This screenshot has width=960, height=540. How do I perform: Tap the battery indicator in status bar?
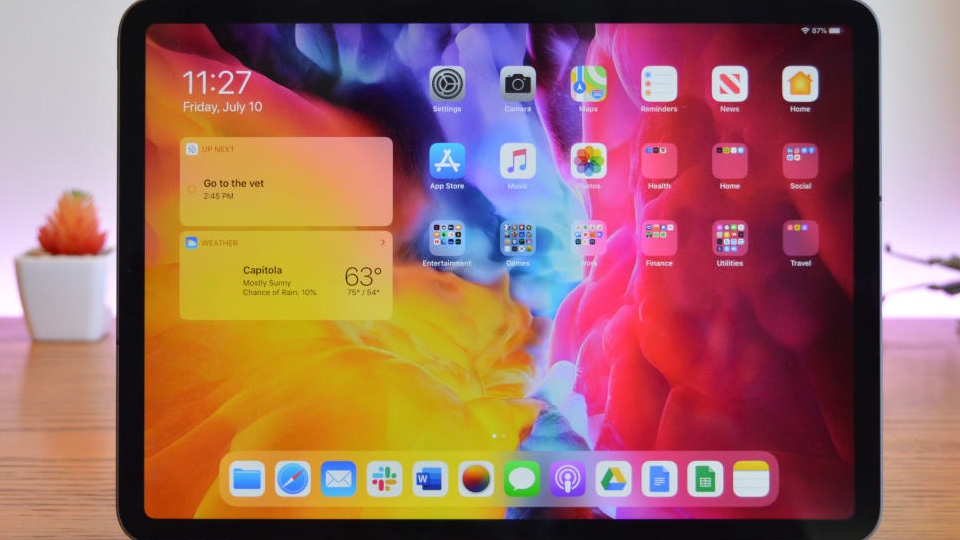(x=836, y=31)
